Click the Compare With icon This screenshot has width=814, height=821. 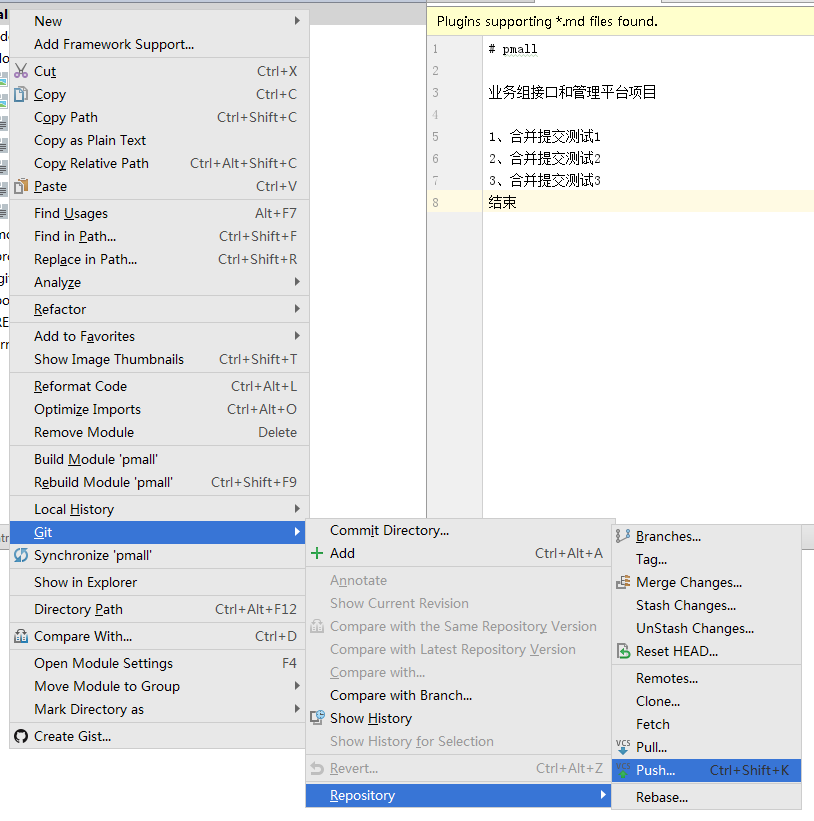[21, 636]
